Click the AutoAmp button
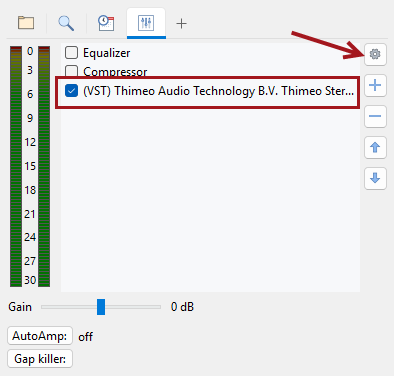The width and height of the screenshot is (394, 376). (40, 336)
